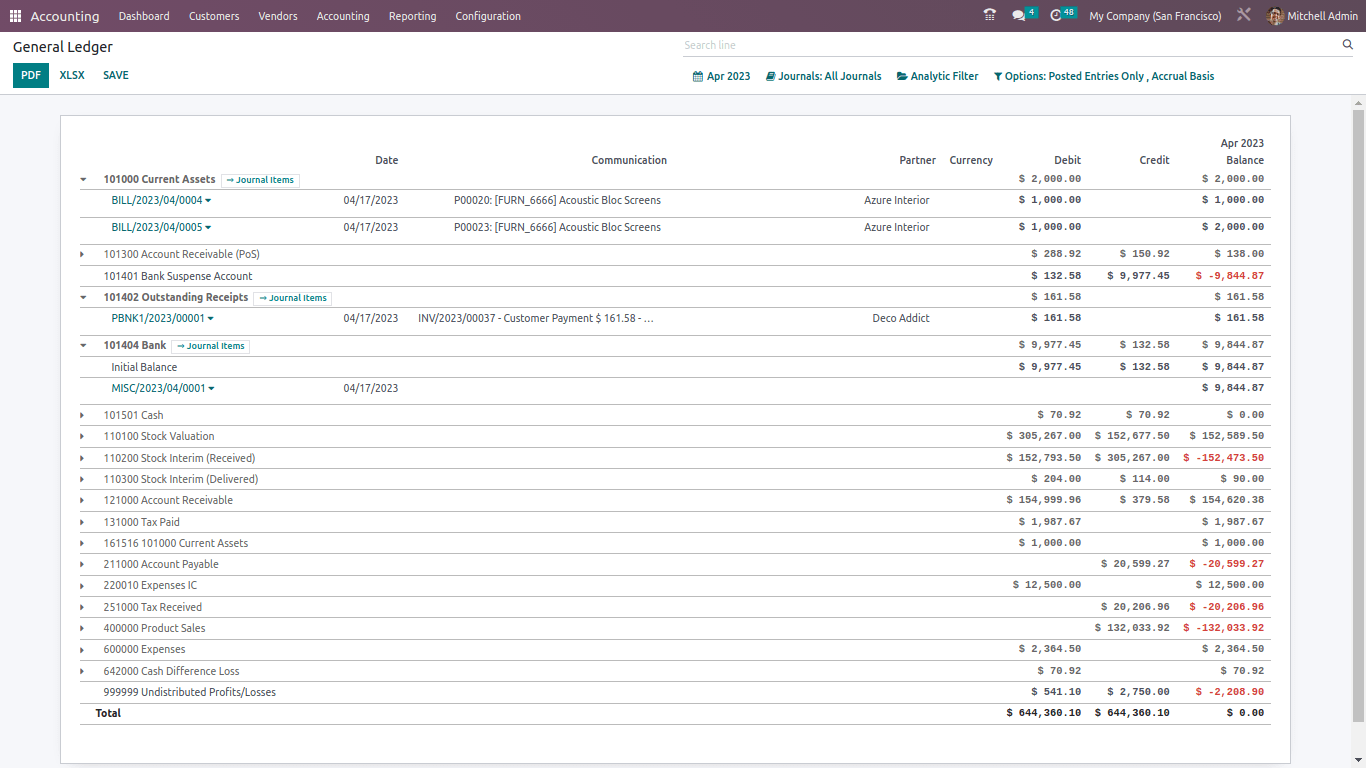Screen dimensions: 1366x768
Task: Expand the 400000 Product Sales account
Action: (83, 627)
